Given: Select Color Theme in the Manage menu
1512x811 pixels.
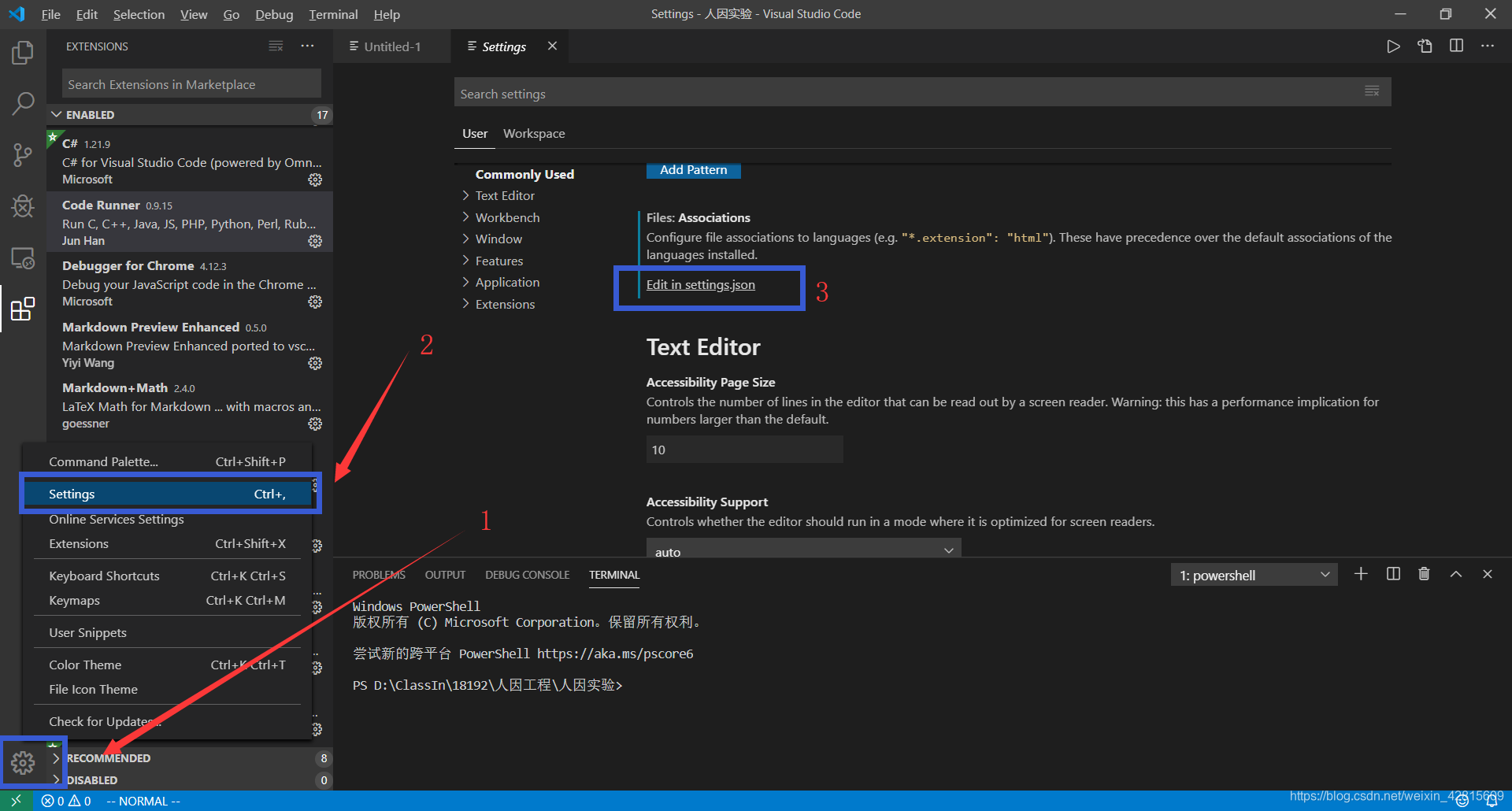Looking at the screenshot, I should click(x=168, y=665).
